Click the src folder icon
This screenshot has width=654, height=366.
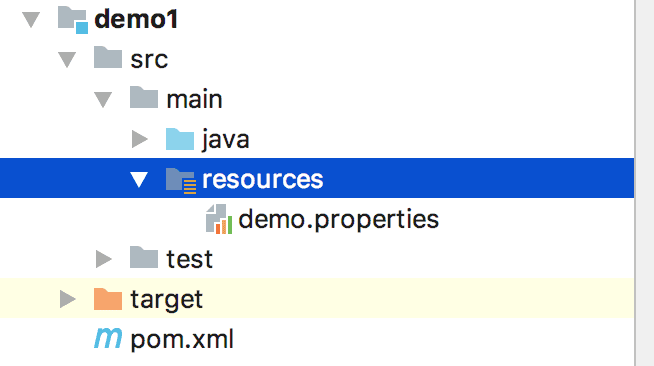[x=108, y=58]
